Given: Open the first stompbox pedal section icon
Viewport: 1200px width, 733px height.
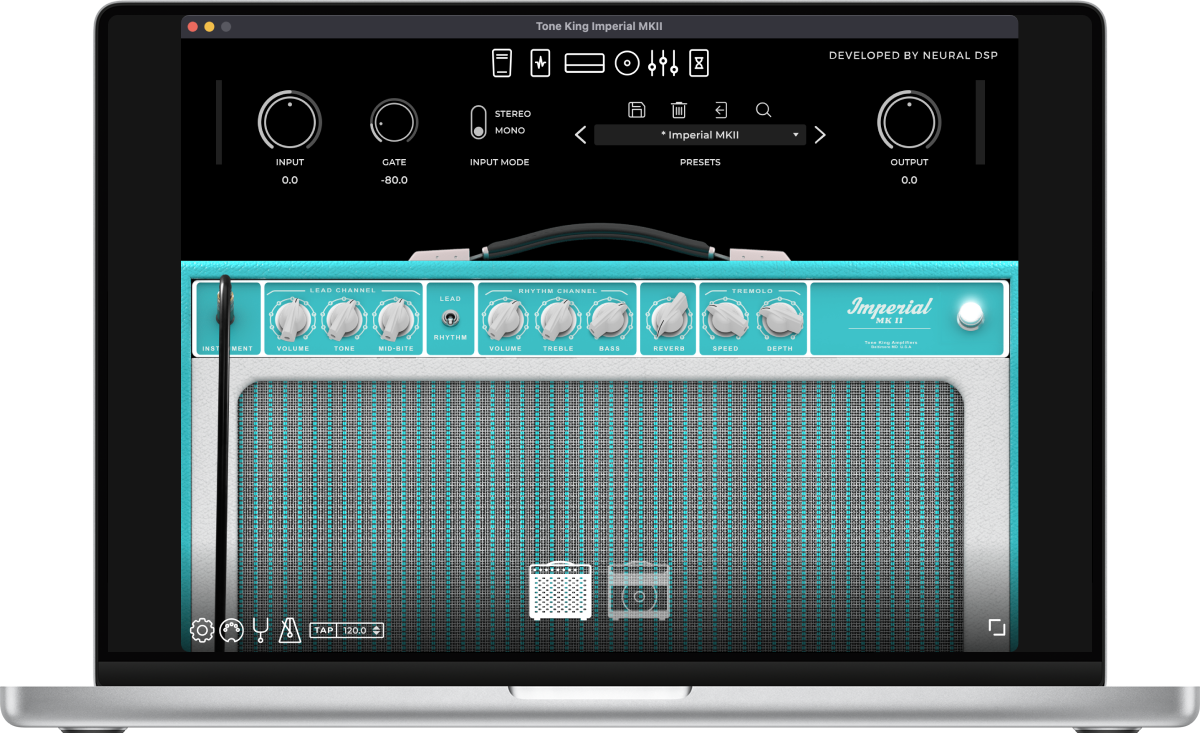Looking at the screenshot, I should (502, 63).
